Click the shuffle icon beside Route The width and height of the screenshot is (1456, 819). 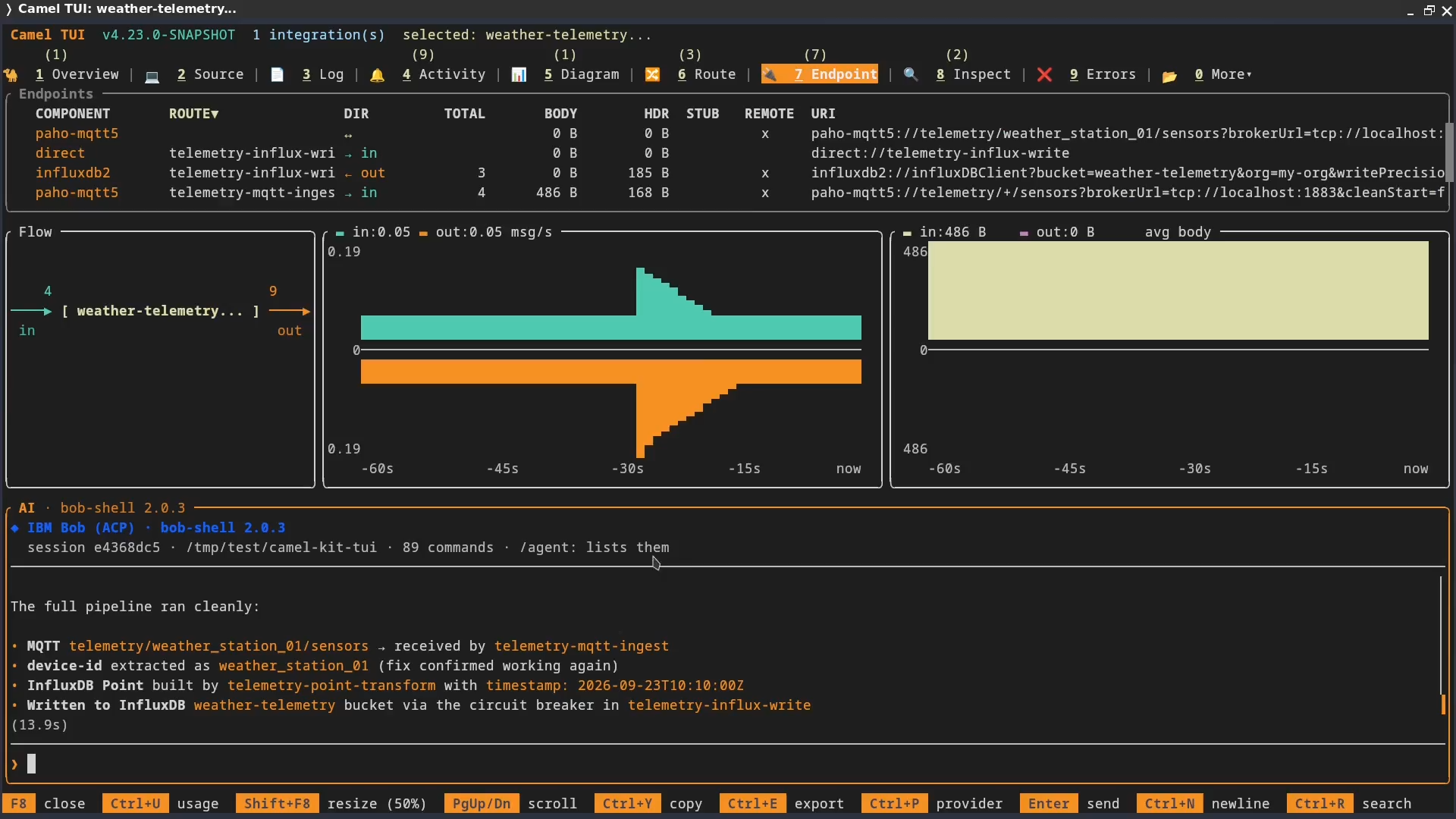652,75
